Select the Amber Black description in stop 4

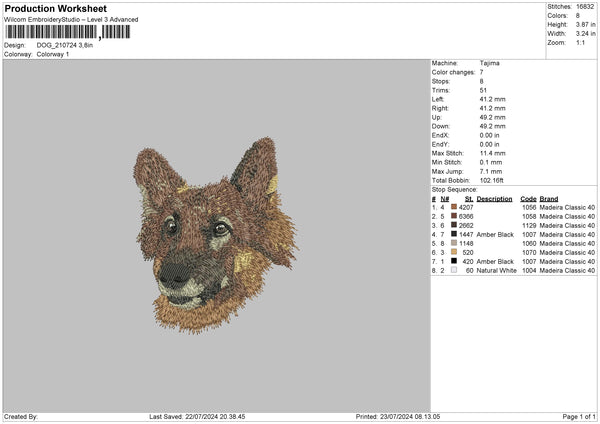tap(495, 234)
